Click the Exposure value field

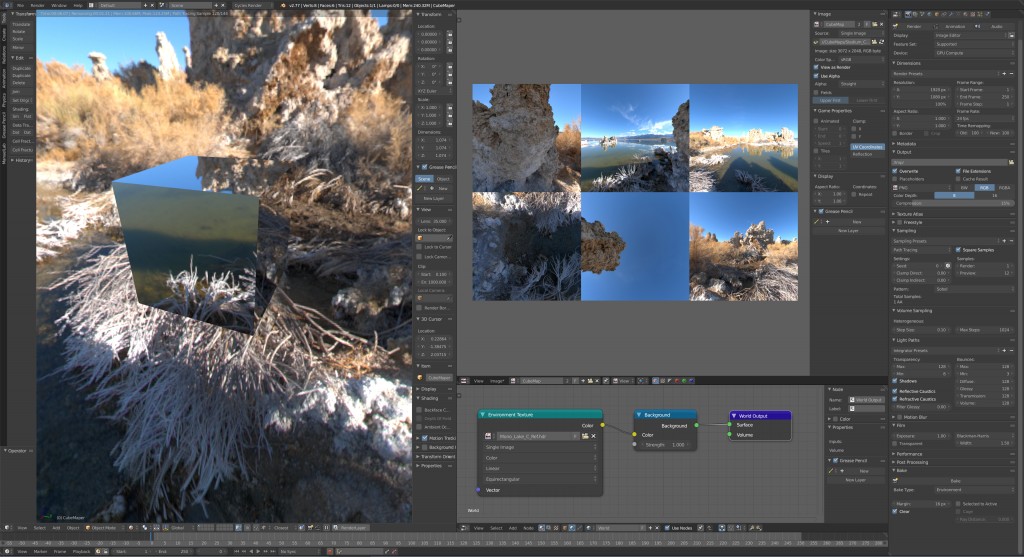coord(922,436)
